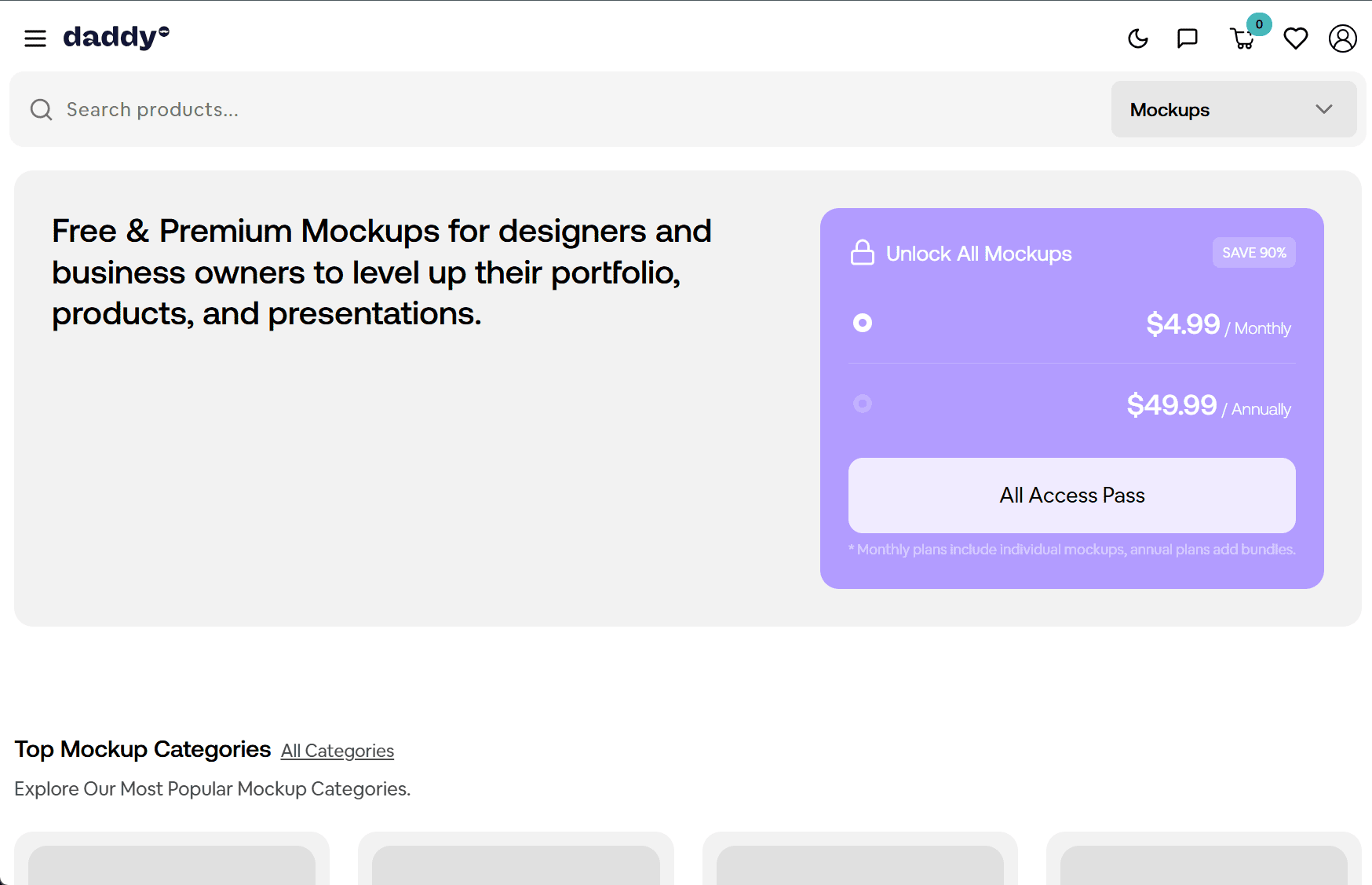Click the All Access Pass button
The height and width of the screenshot is (885, 1372).
(x=1071, y=496)
